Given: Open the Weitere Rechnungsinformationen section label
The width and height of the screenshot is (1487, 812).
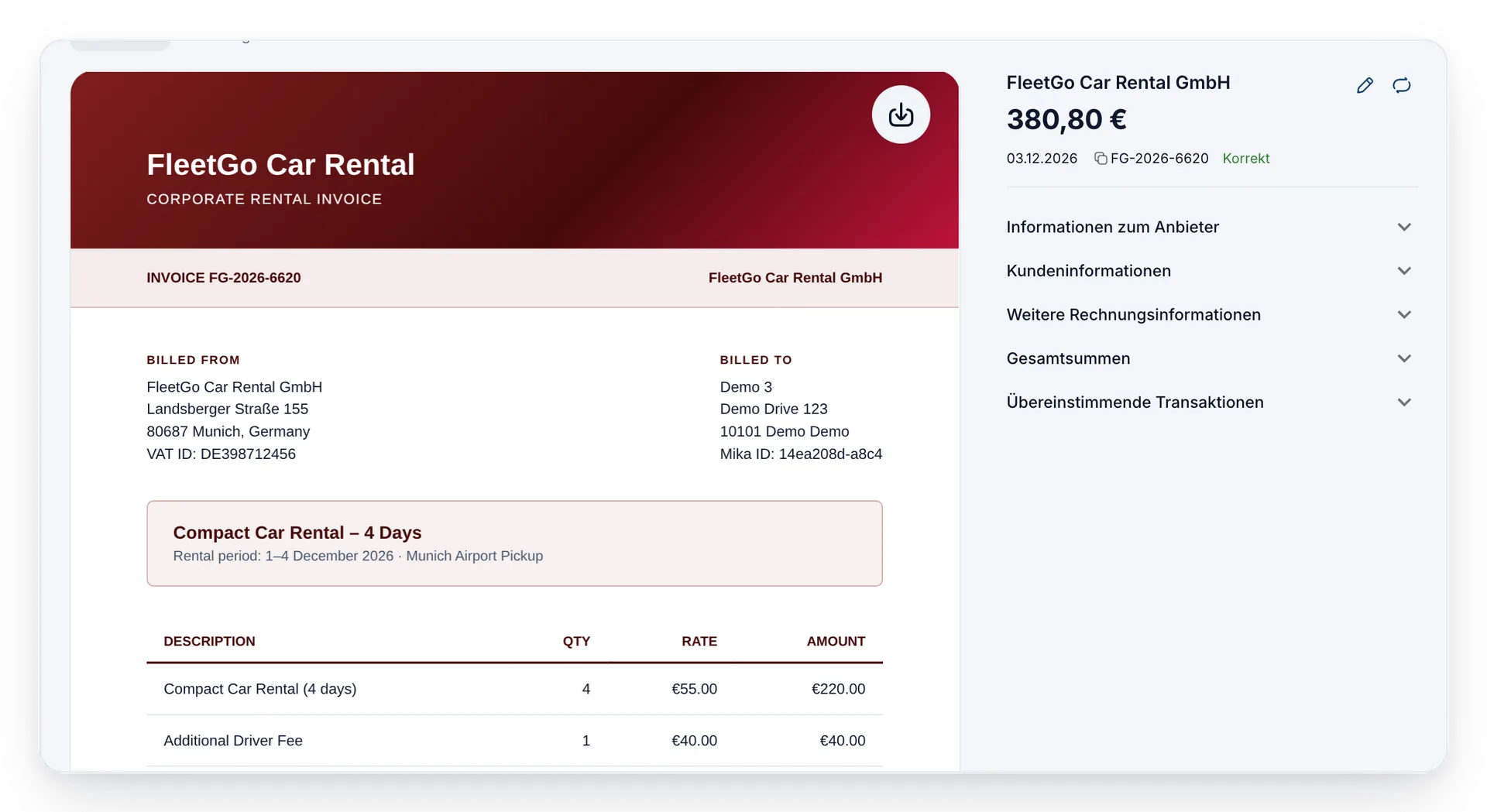Looking at the screenshot, I should (1133, 314).
